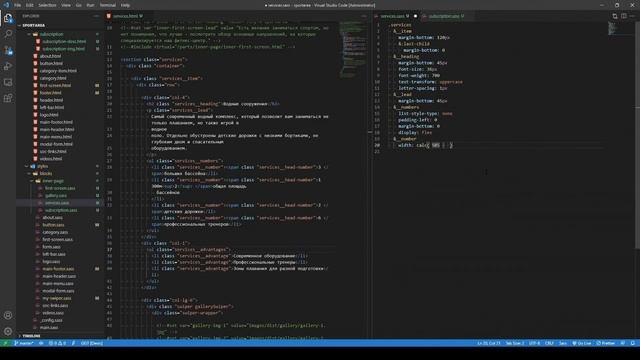
Task: Open about.html in the explorer
Action: tap(50, 56)
